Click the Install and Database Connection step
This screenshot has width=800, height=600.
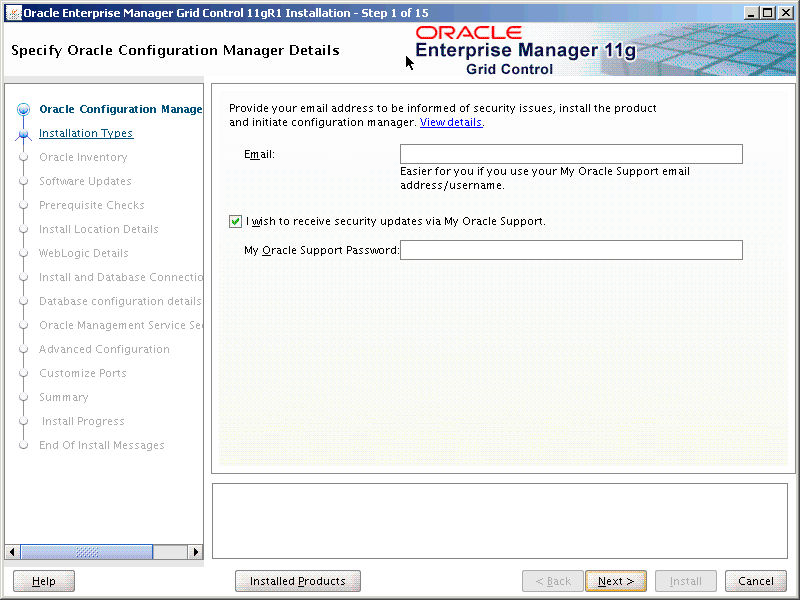pyautogui.click(x=121, y=277)
